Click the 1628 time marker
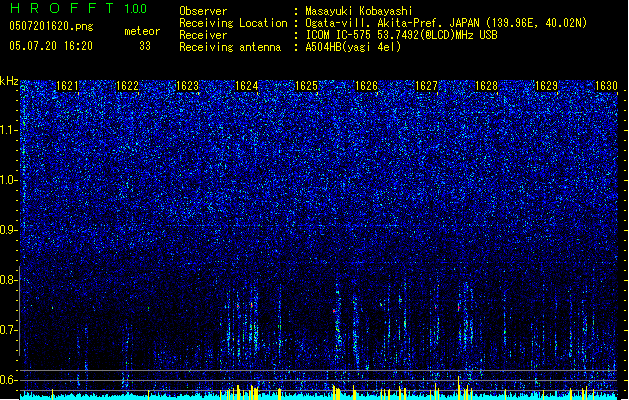Viewport: 629px width, 400px height. [487, 86]
